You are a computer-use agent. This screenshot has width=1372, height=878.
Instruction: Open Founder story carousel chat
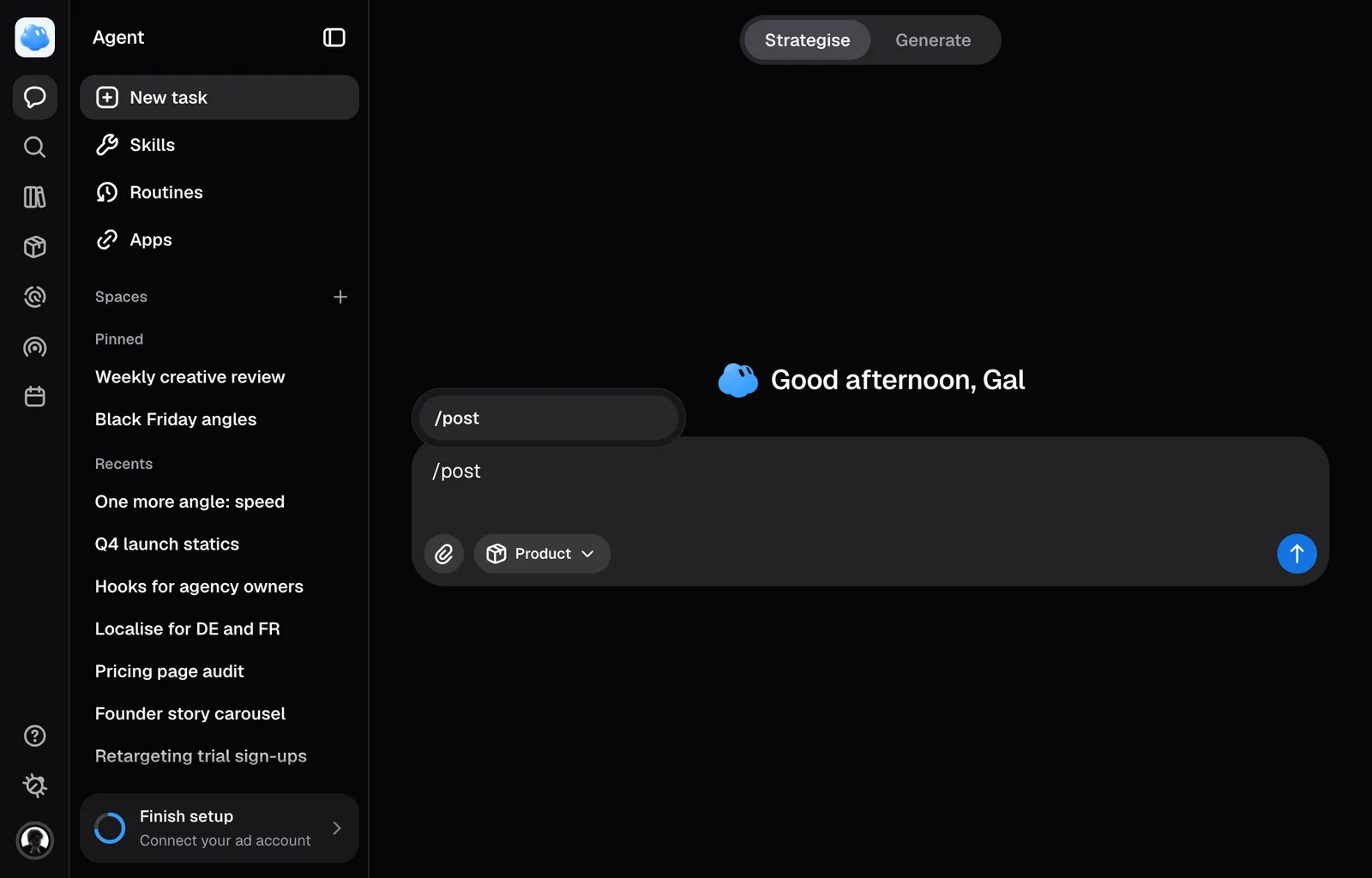coord(190,713)
